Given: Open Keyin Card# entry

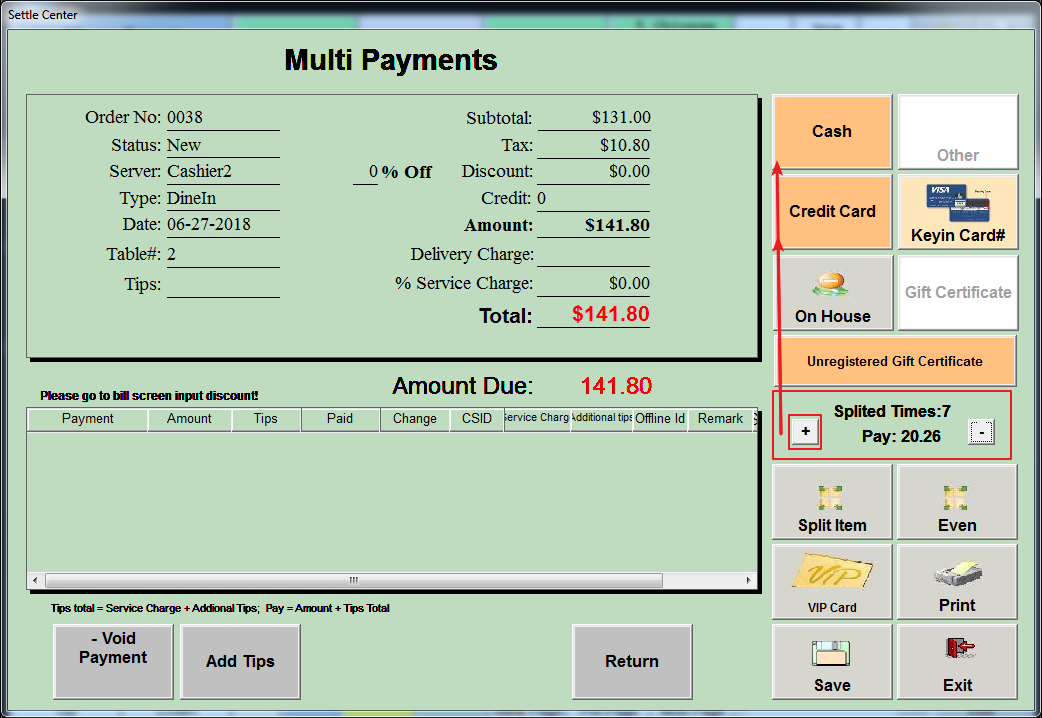Looking at the screenshot, I should coord(958,211).
